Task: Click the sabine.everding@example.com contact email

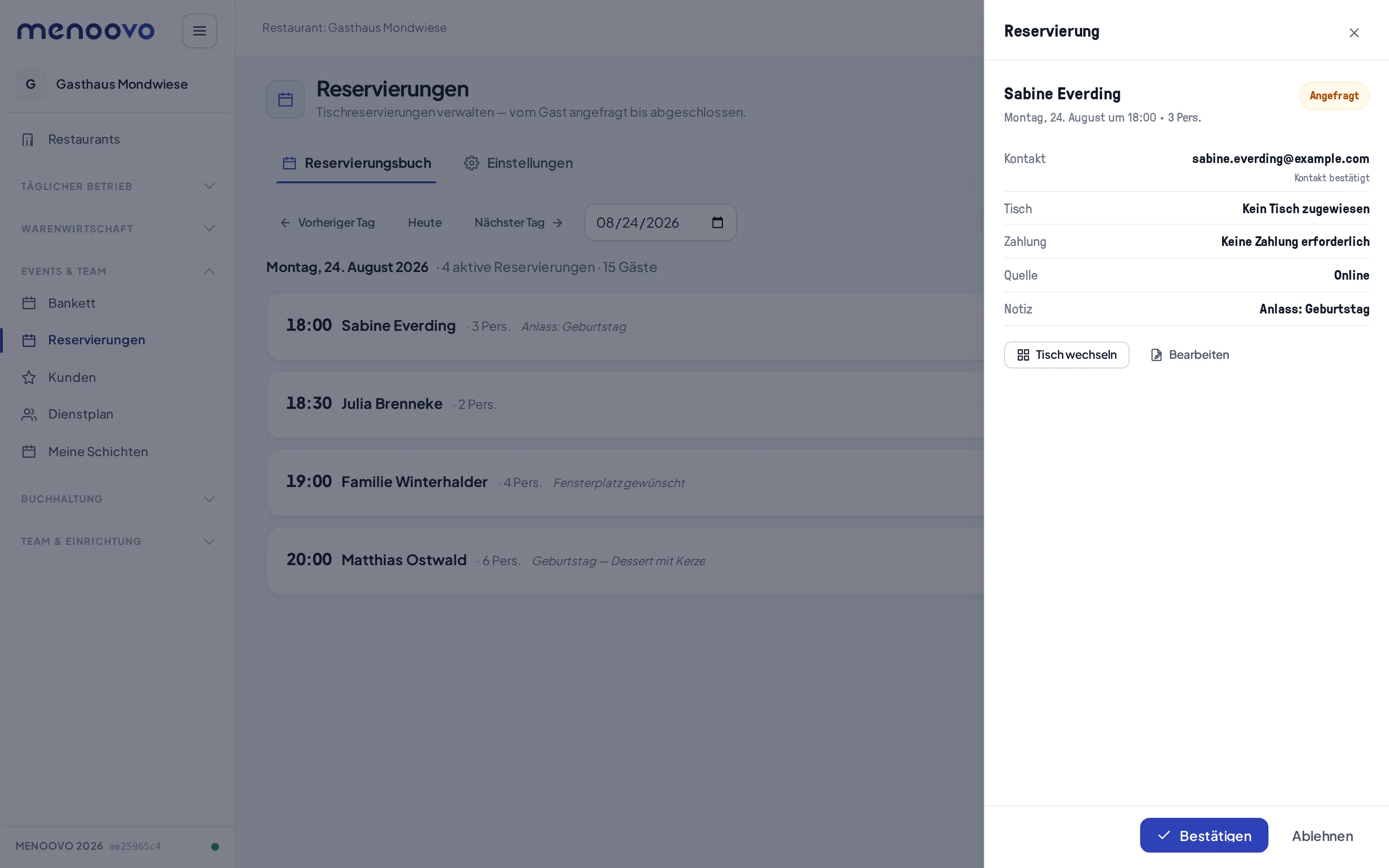Action: [1280, 159]
